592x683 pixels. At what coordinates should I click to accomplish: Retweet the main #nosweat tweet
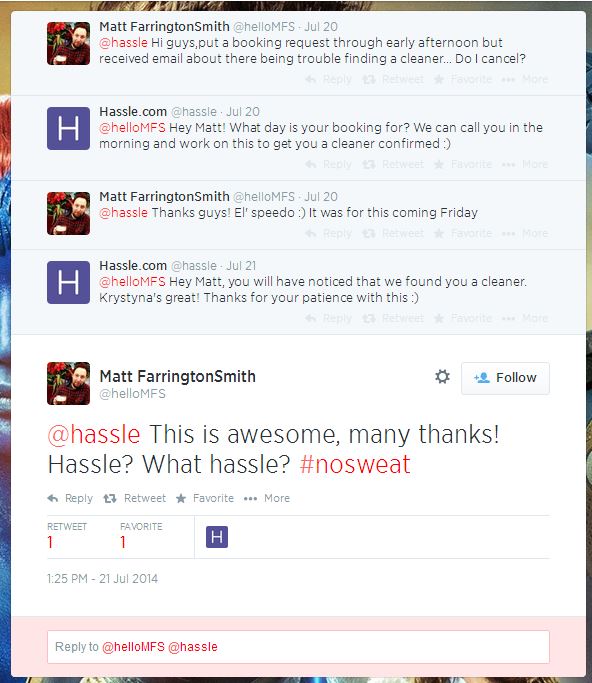pos(135,498)
